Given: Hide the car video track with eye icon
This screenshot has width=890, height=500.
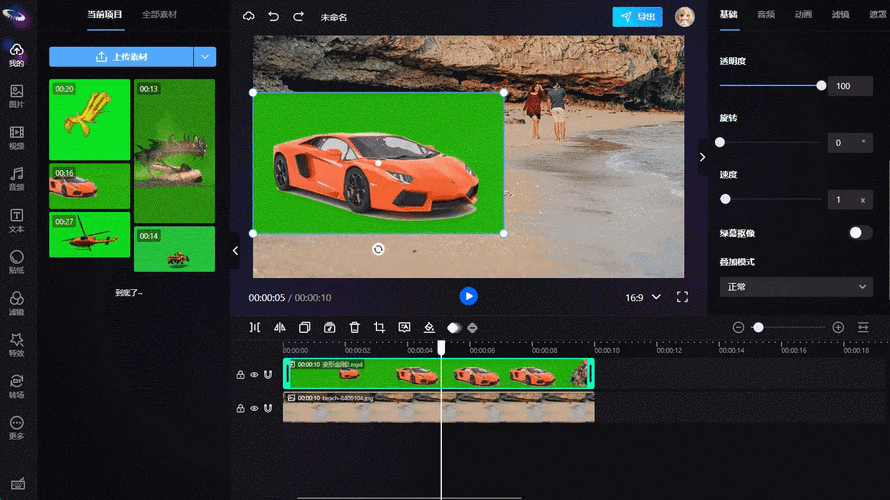Looking at the screenshot, I should (x=254, y=375).
